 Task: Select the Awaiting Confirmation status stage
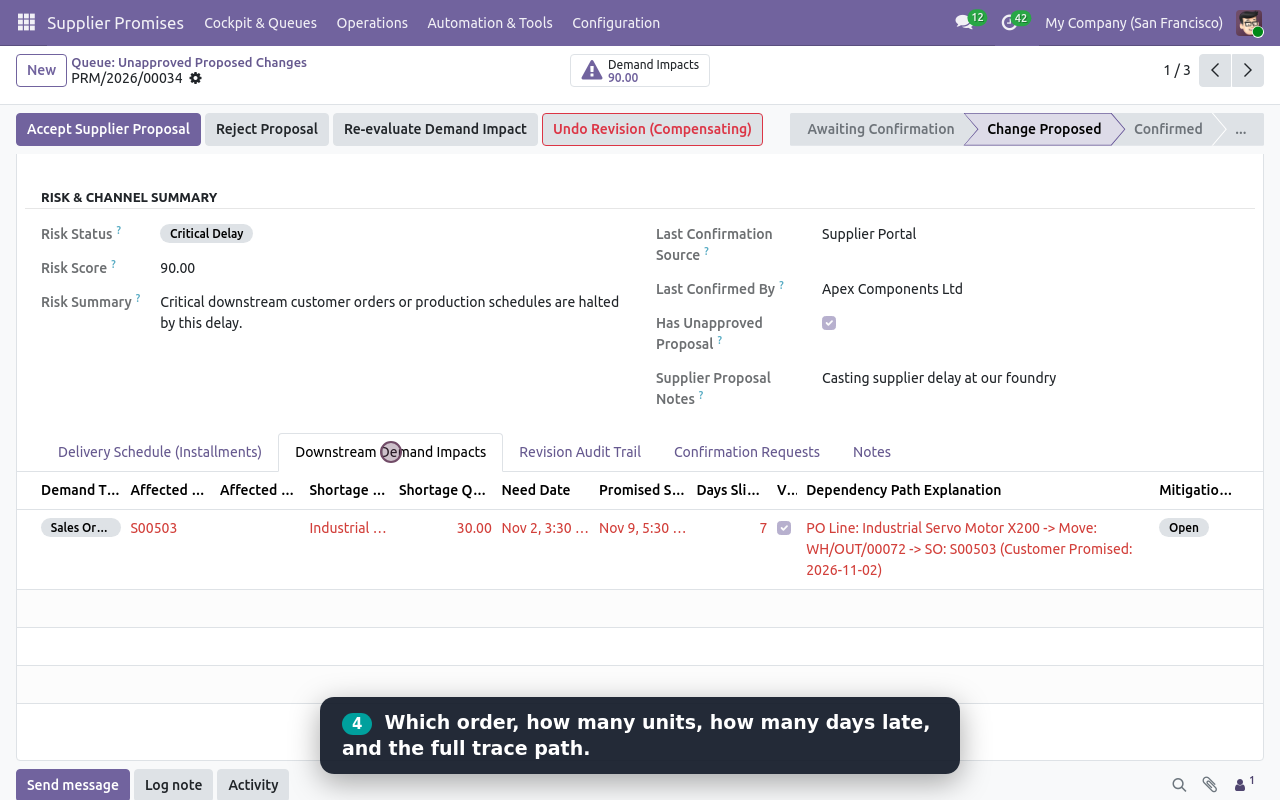(880, 129)
